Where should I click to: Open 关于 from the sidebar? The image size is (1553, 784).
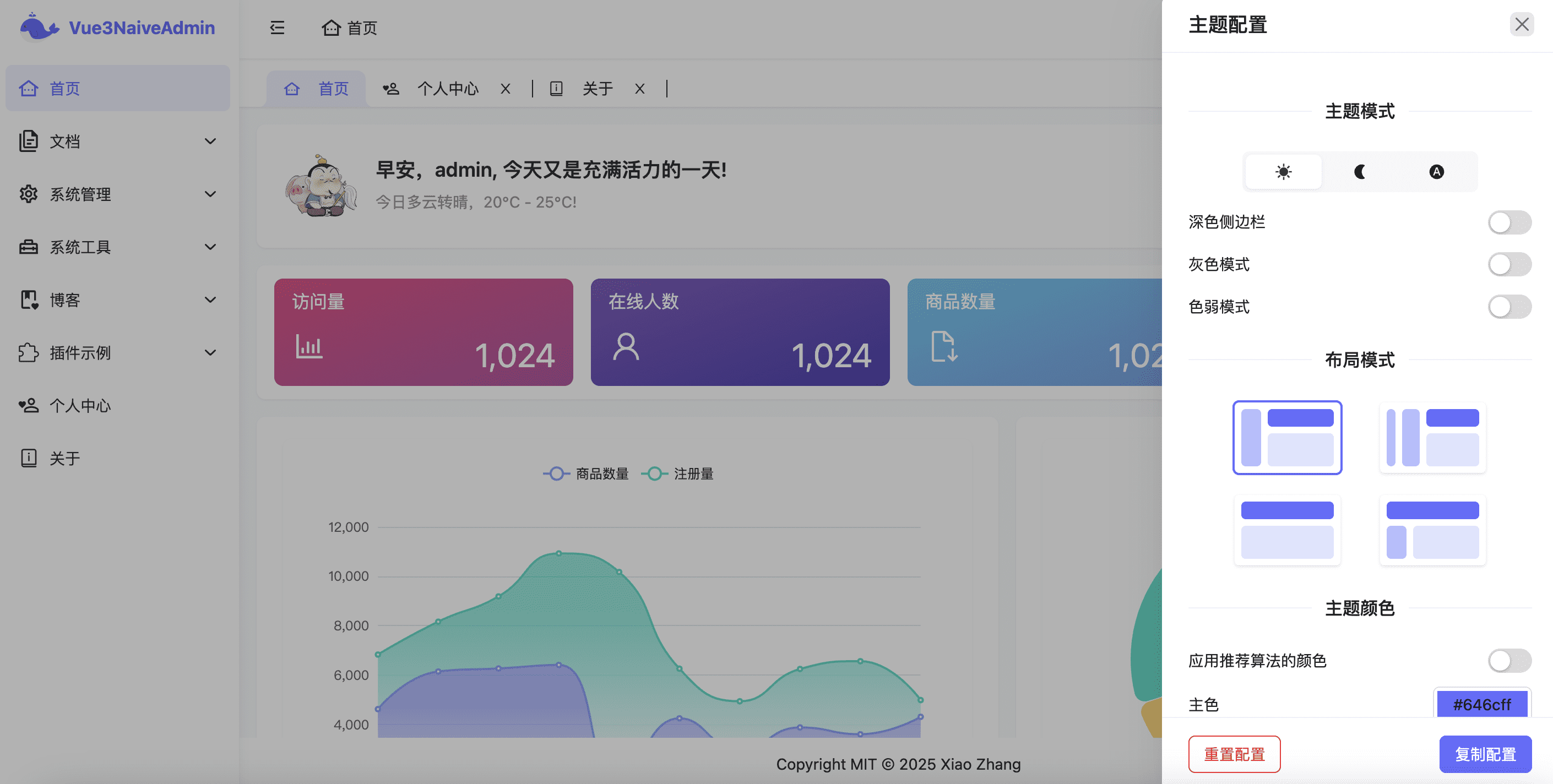point(66,458)
